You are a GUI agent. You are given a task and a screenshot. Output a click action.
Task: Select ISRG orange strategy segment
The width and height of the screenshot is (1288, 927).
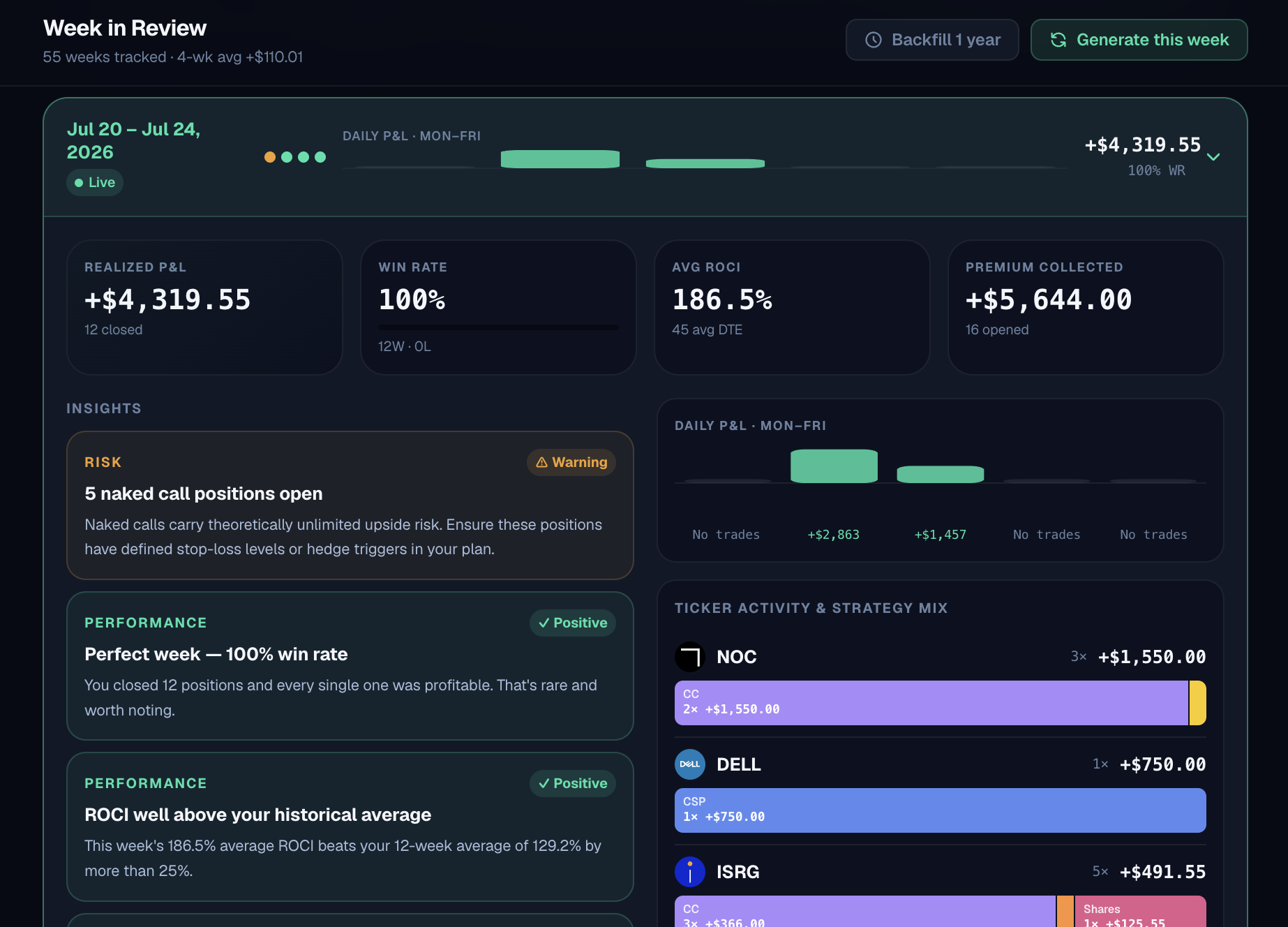[1065, 912]
